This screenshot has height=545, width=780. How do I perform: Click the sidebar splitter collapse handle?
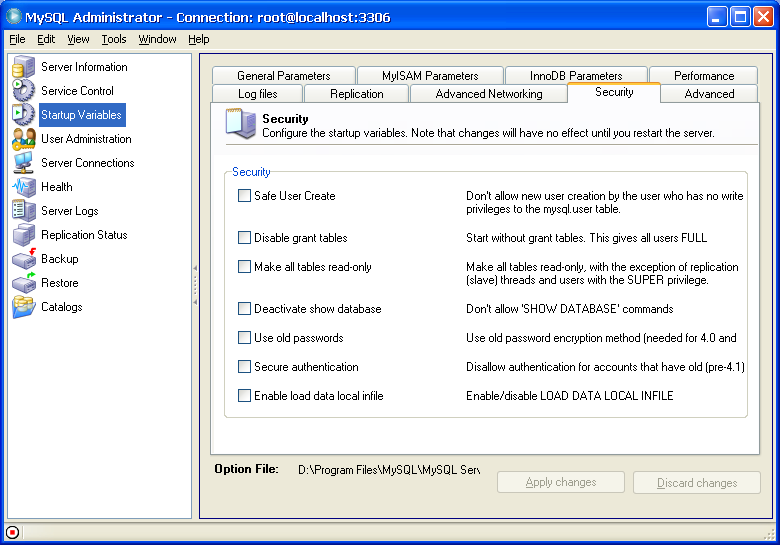click(x=195, y=285)
